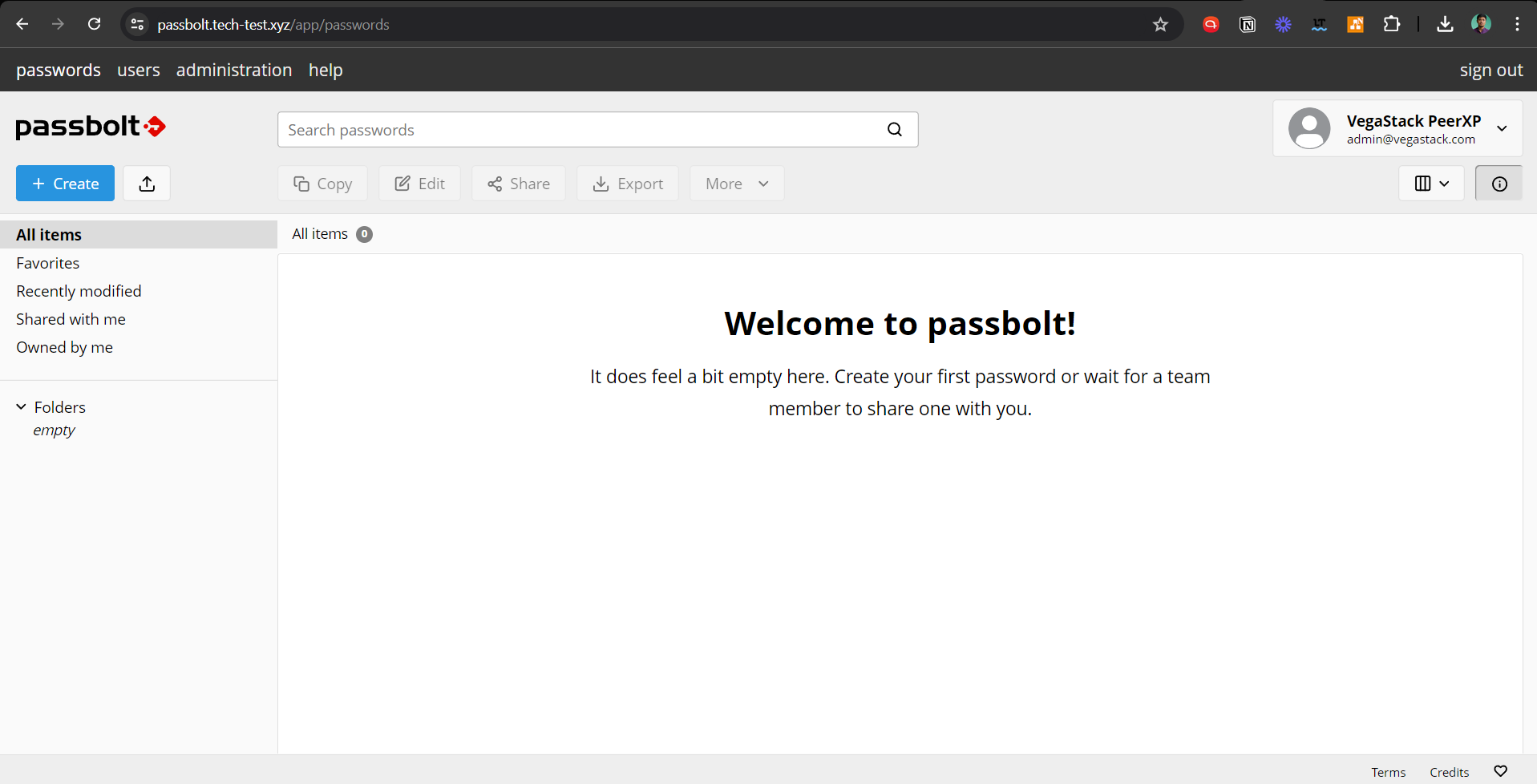This screenshot has height=784, width=1537.
Task: Go to the passwords menu
Action: [59, 70]
